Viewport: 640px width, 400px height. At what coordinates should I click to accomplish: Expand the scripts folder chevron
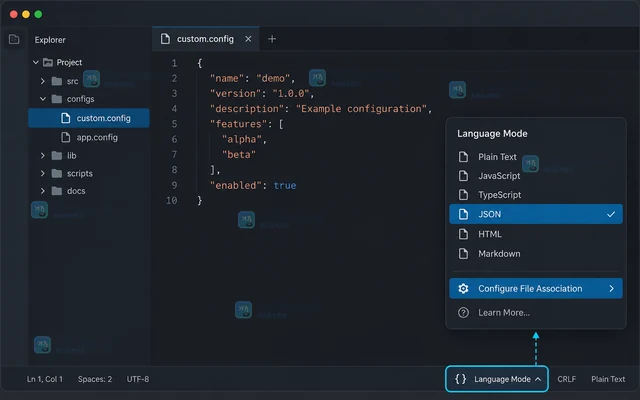[42, 173]
